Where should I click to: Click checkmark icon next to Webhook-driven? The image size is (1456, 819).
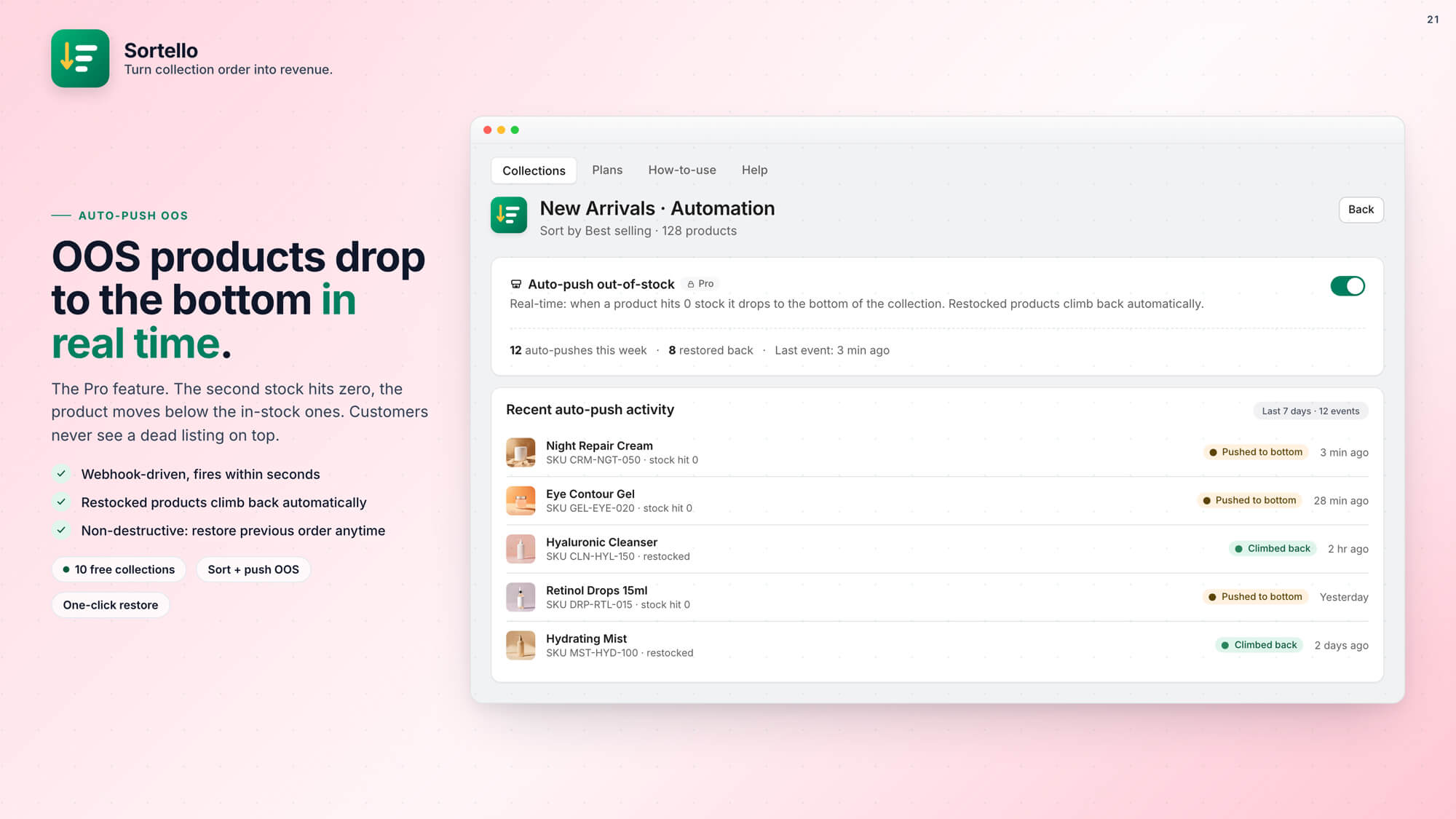point(61,474)
